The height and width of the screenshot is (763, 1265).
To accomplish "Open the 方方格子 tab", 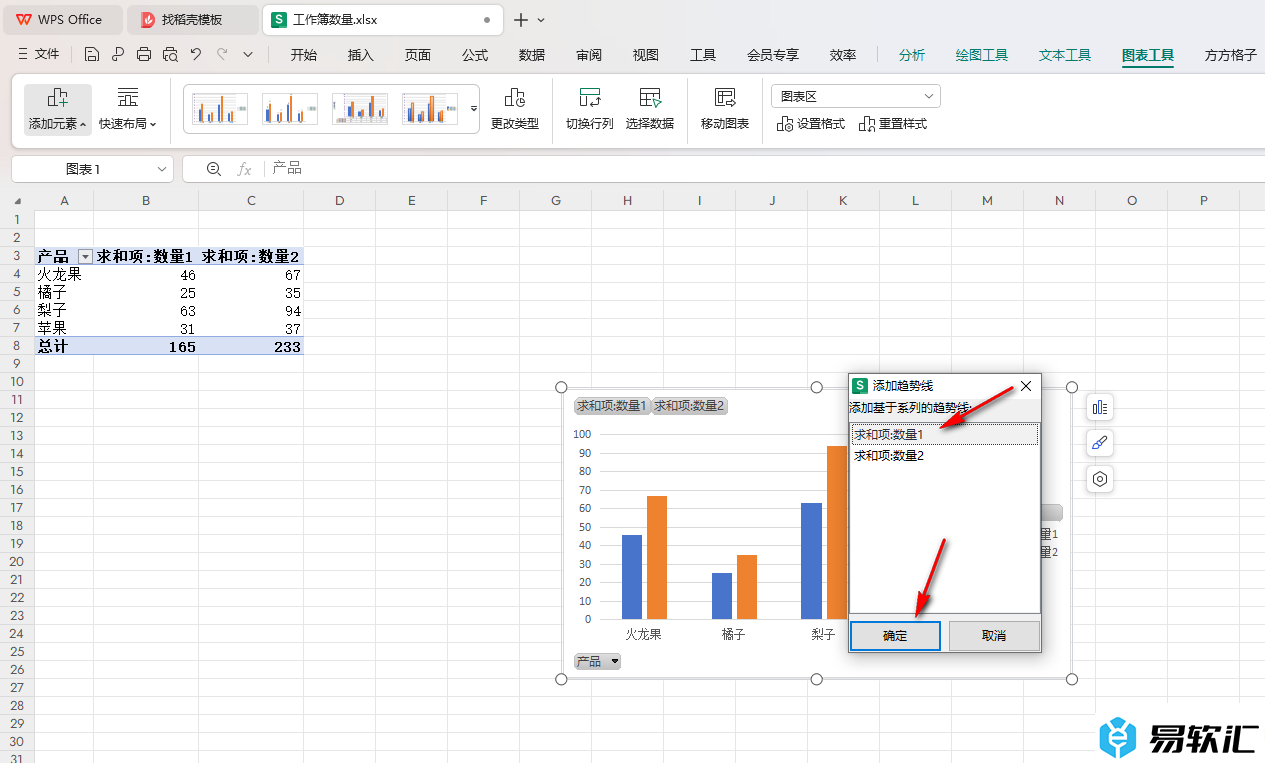I will [x=1231, y=55].
